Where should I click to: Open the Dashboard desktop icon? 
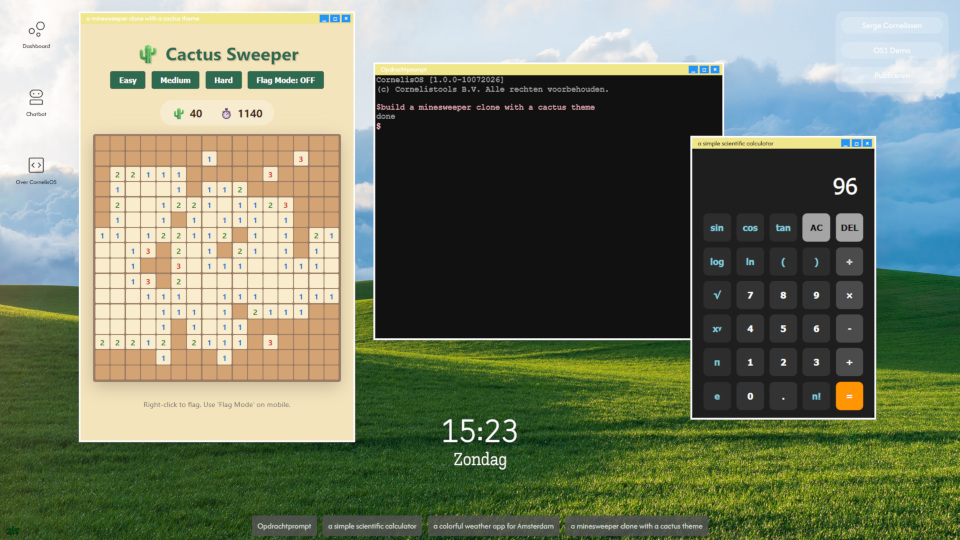(36, 35)
